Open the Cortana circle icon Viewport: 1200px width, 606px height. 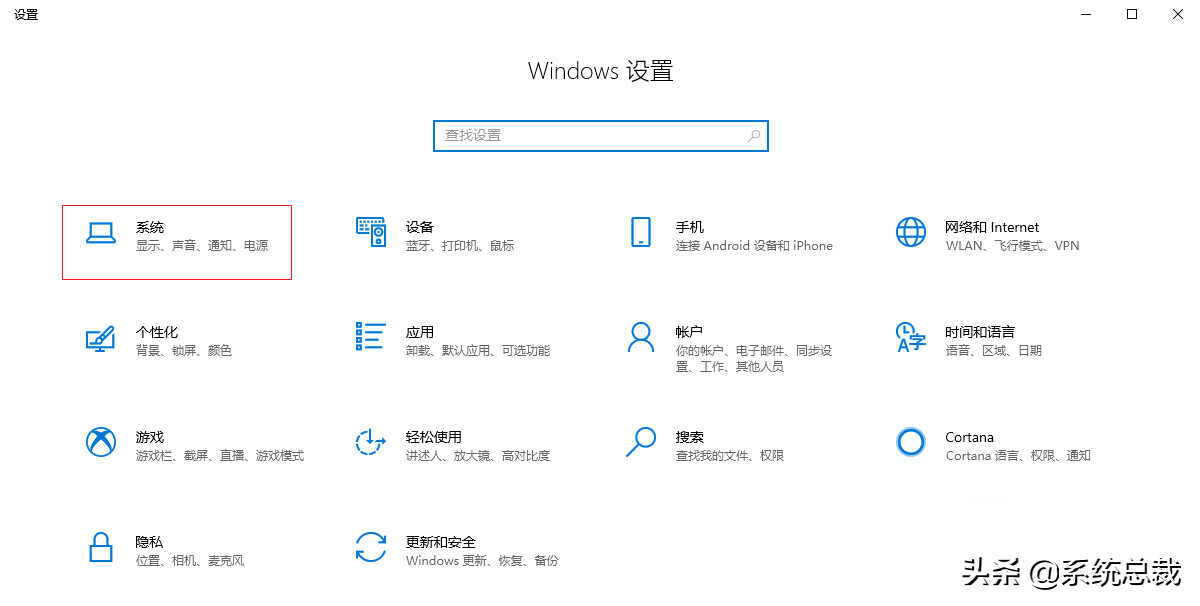point(911,441)
